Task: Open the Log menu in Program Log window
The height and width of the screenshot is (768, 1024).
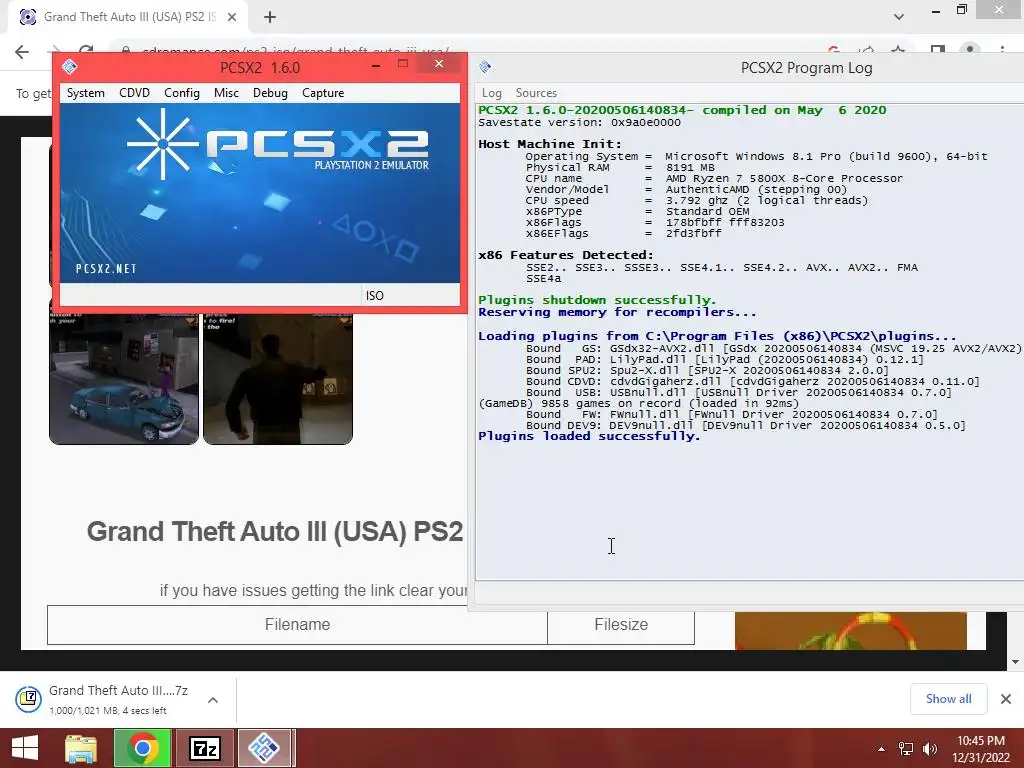Action: [491, 93]
